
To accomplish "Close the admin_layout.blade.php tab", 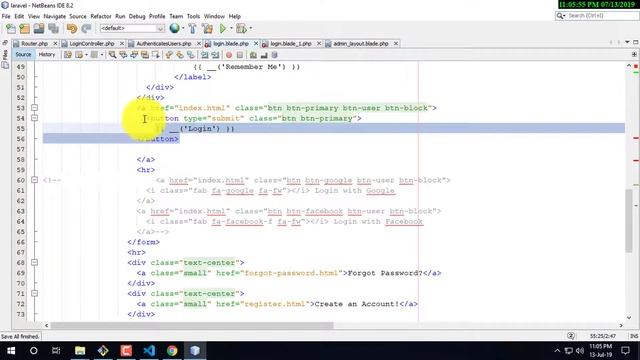I will click(x=396, y=43).
